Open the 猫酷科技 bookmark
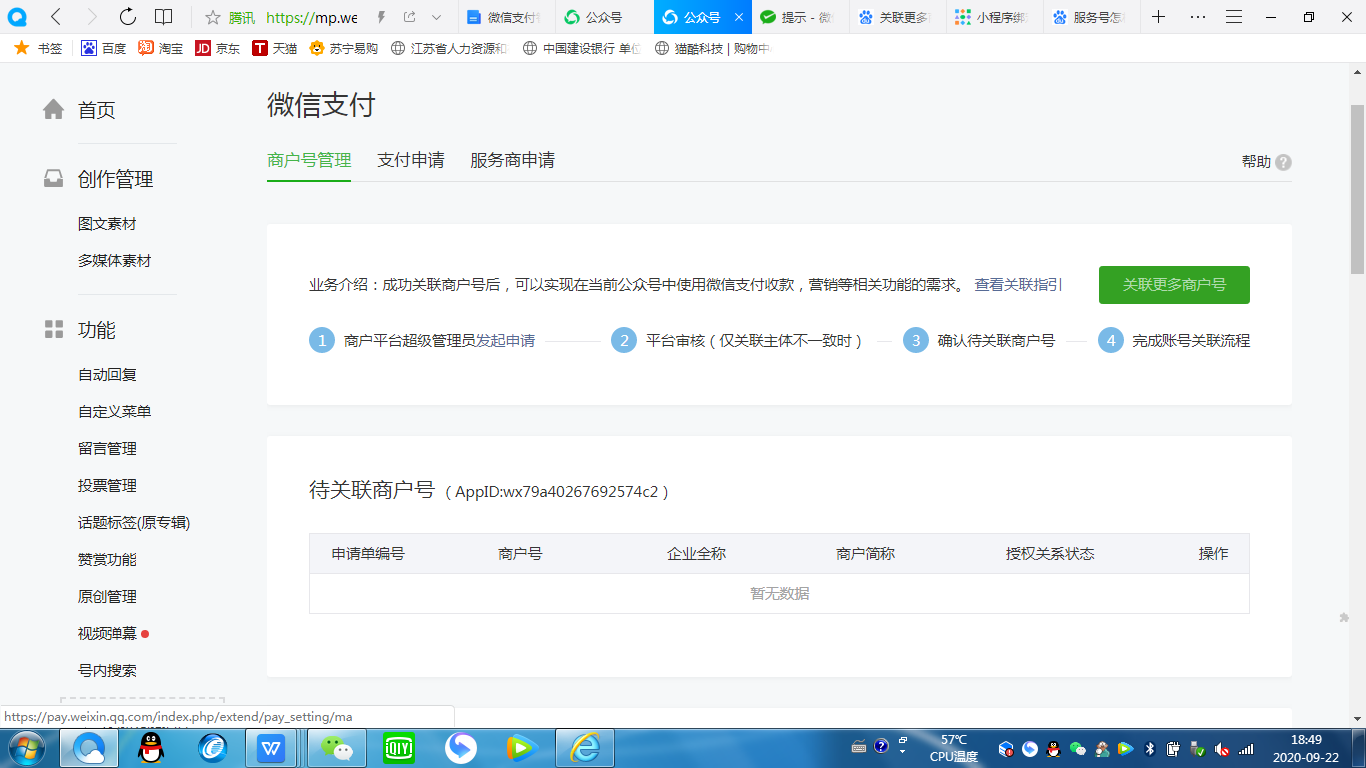This screenshot has width=1366, height=768. pyautogui.click(x=713, y=48)
